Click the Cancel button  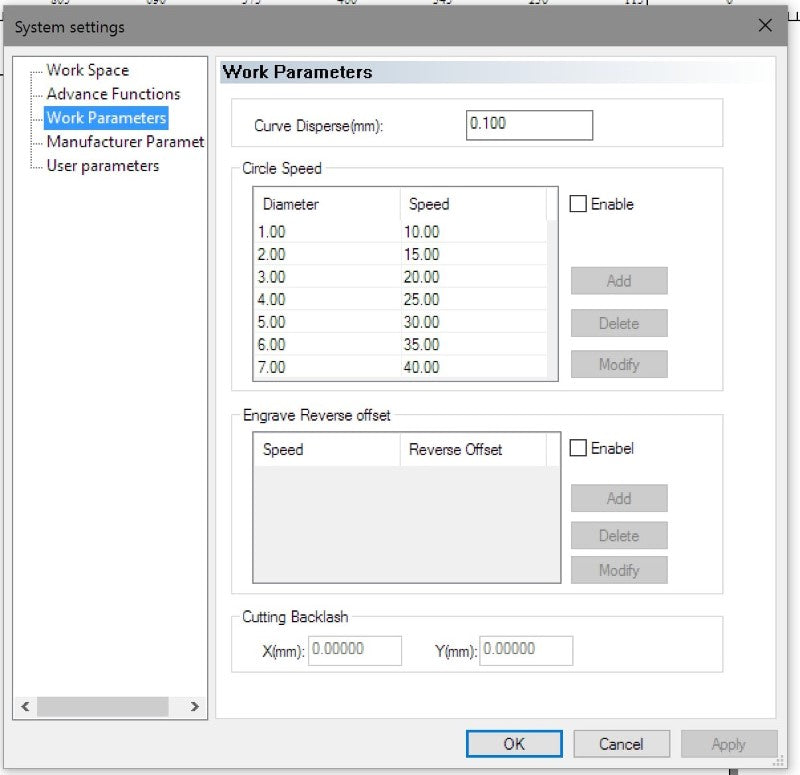[x=621, y=744]
